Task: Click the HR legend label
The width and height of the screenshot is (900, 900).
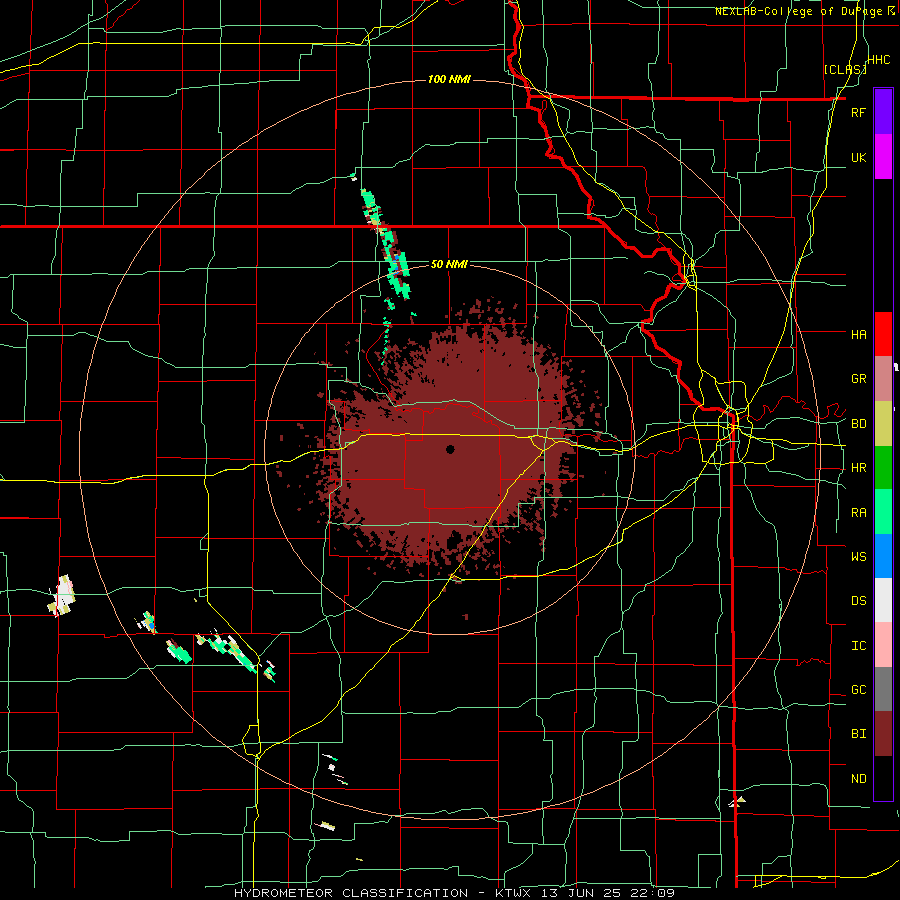Action: [x=858, y=468]
